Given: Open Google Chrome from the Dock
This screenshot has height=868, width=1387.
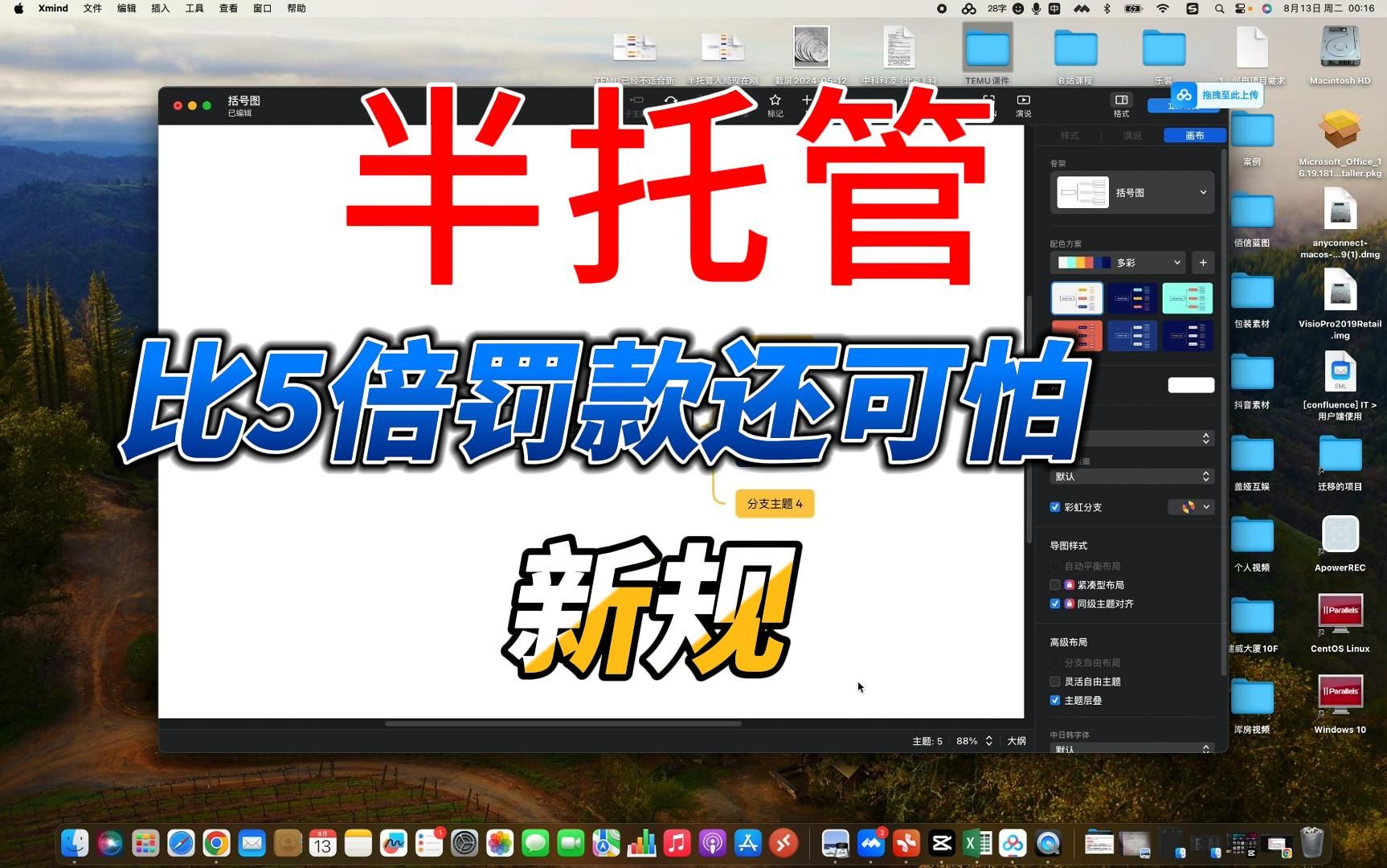Looking at the screenshot, I should click(216, 843).
